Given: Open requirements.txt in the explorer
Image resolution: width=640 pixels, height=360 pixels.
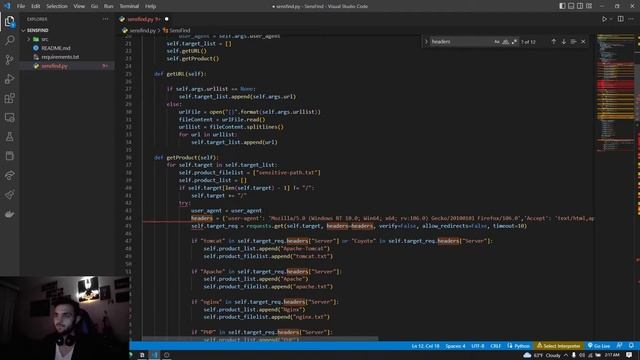Looking at the screenshot, I should (67, 57).
